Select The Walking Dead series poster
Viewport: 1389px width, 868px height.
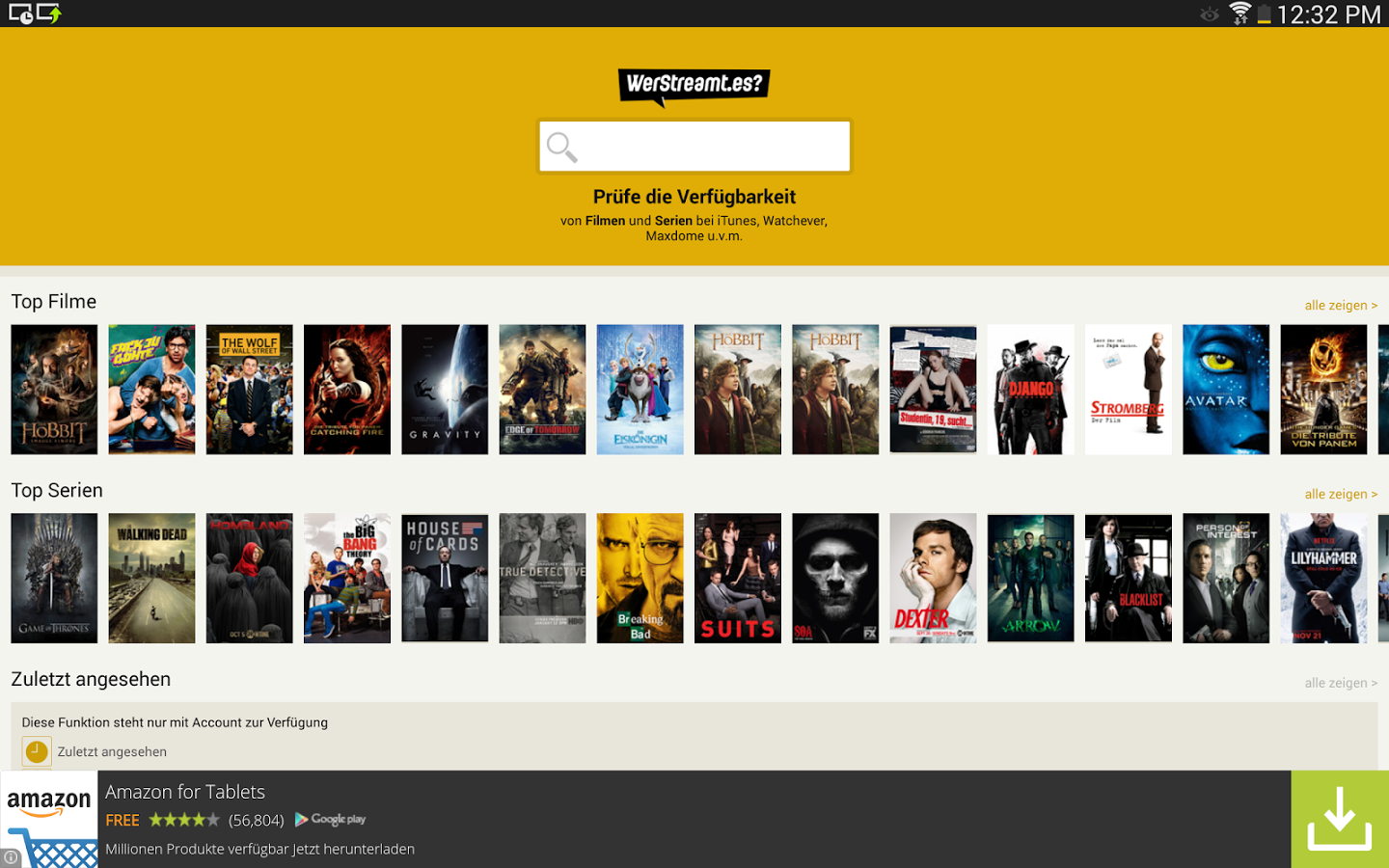pos(151,579)
